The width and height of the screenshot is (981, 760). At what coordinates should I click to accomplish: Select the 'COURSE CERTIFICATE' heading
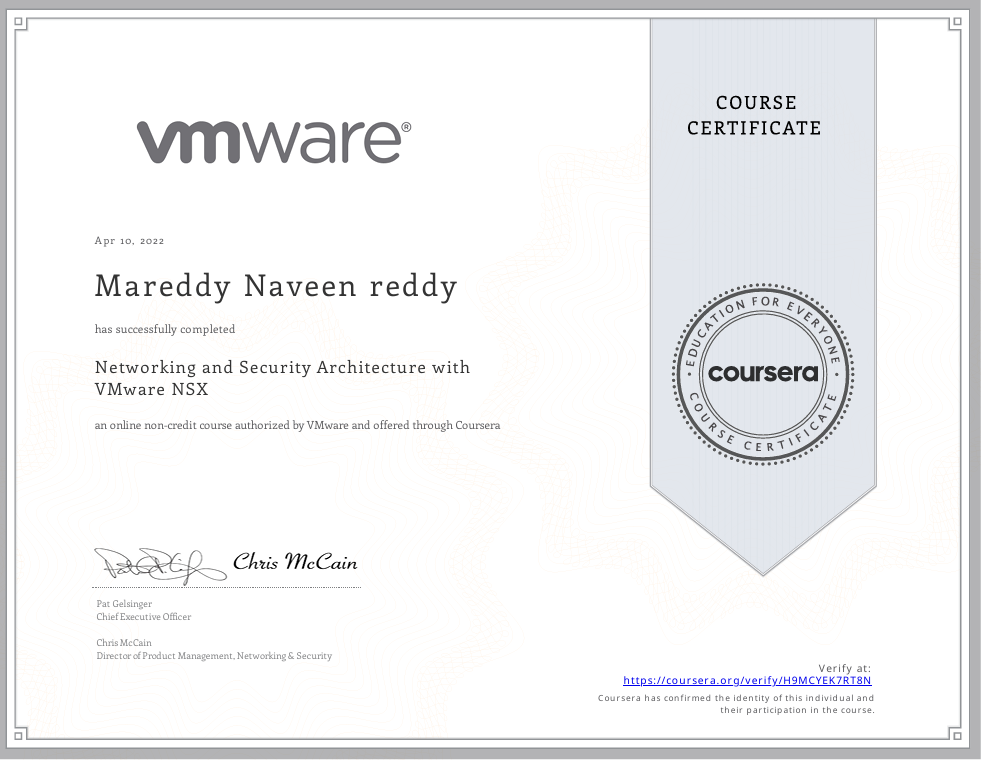[x=755, y=115]
